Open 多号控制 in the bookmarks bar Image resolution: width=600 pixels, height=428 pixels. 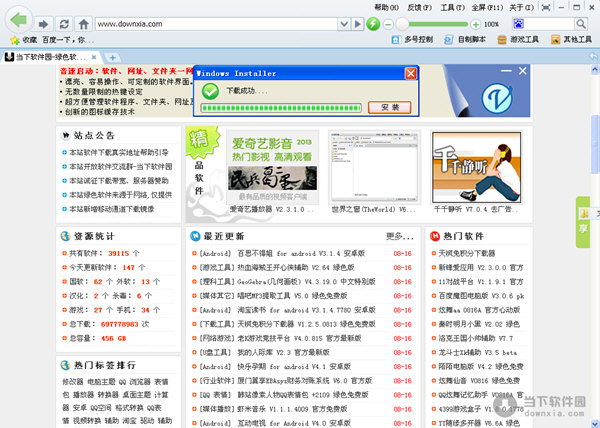tap(410, 39)
